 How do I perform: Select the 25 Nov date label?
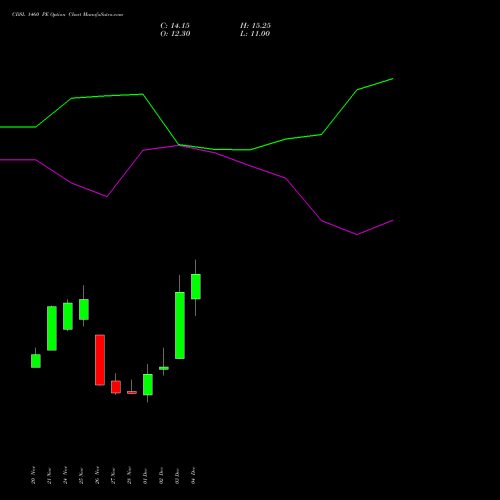click(x=81, y=475)
